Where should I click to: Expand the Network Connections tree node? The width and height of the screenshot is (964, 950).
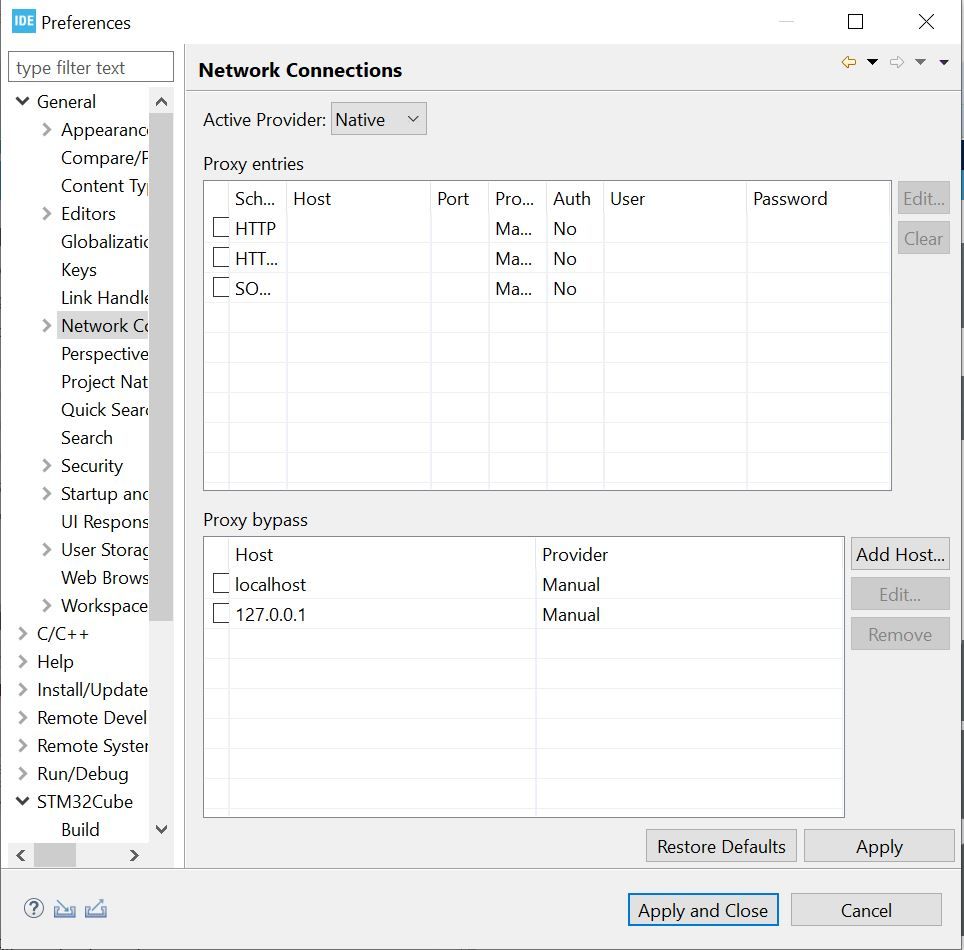pyautogui.click(x=47, y=325)
